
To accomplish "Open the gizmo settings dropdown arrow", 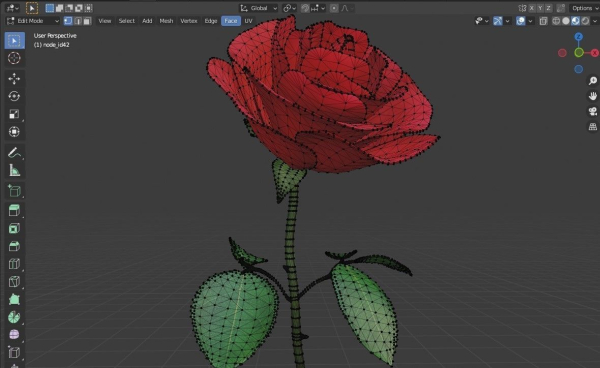I will click(x=507, y=21).
